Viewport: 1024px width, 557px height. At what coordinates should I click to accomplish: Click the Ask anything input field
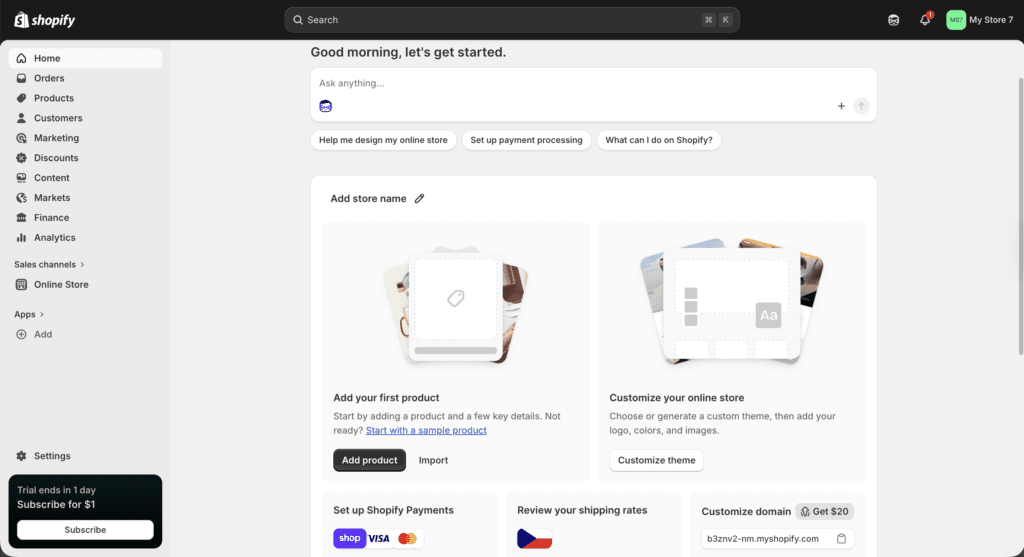[593, 84]
